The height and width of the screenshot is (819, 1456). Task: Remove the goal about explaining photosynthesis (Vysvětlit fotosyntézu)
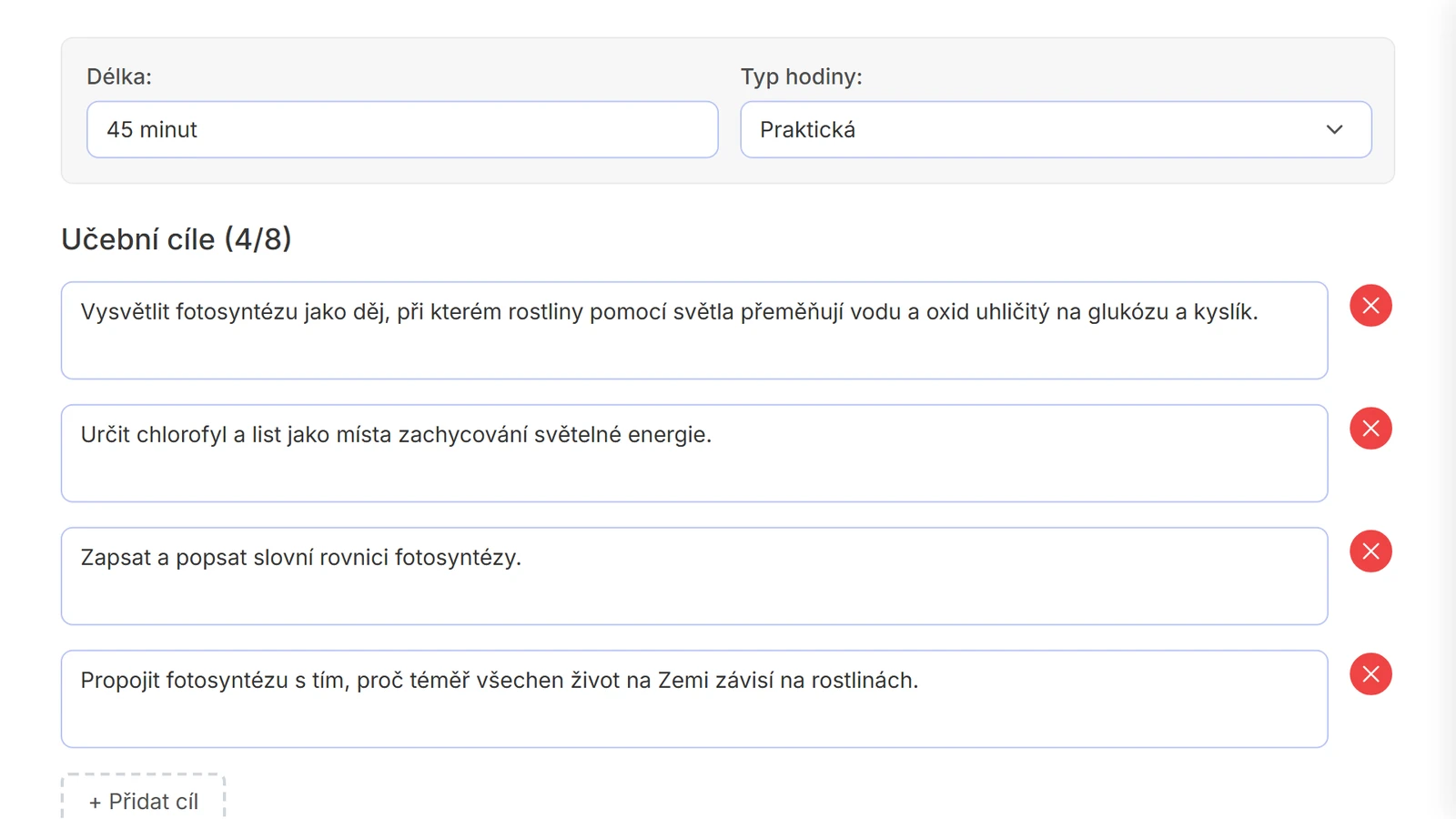click(1370, 306)
